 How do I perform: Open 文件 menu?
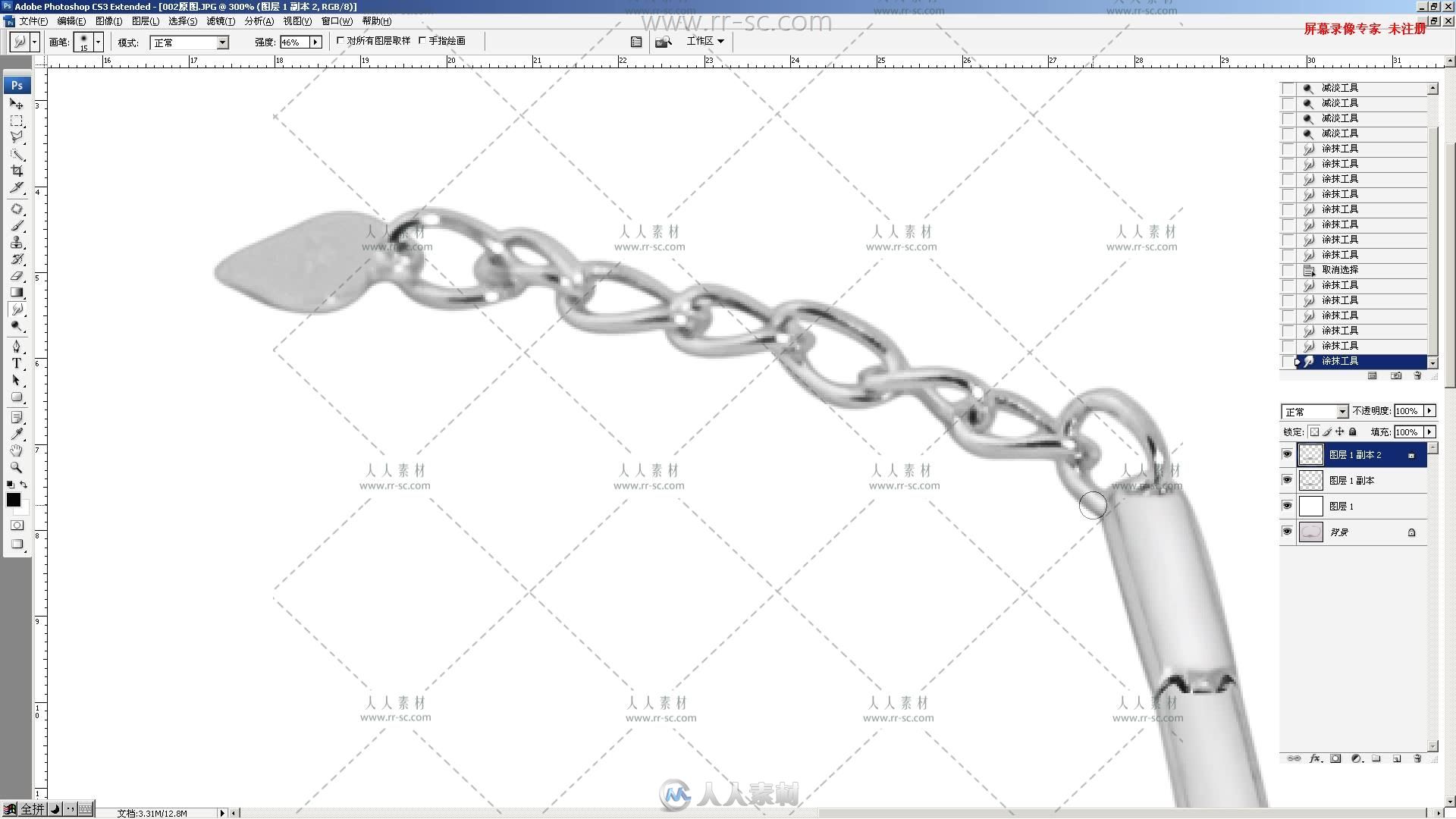33,21
